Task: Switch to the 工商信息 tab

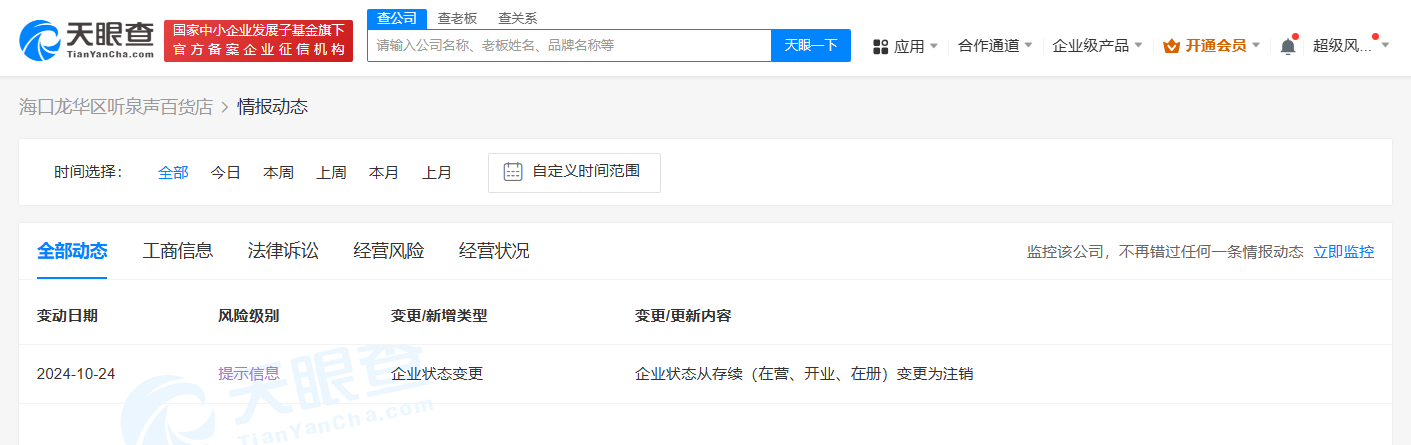Action: coord(178,251)
